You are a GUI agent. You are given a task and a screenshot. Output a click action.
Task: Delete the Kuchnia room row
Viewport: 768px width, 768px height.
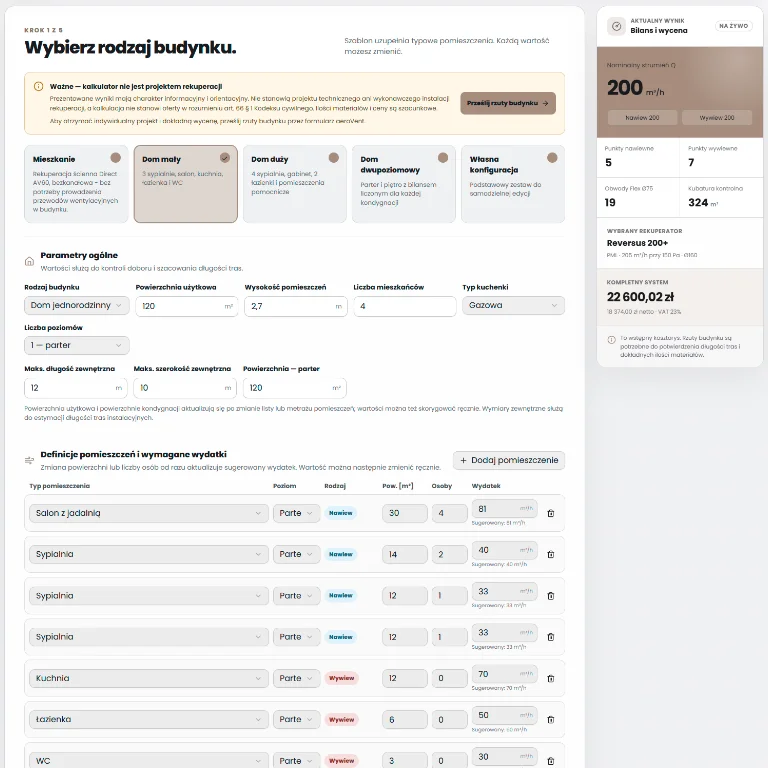tap(551, 678)
